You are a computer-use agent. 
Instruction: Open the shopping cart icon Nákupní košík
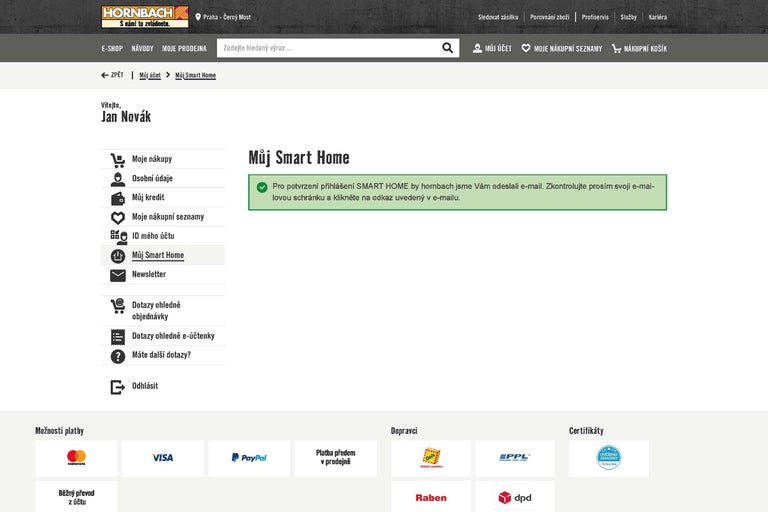pyautogui.click(x=616, y=48)
